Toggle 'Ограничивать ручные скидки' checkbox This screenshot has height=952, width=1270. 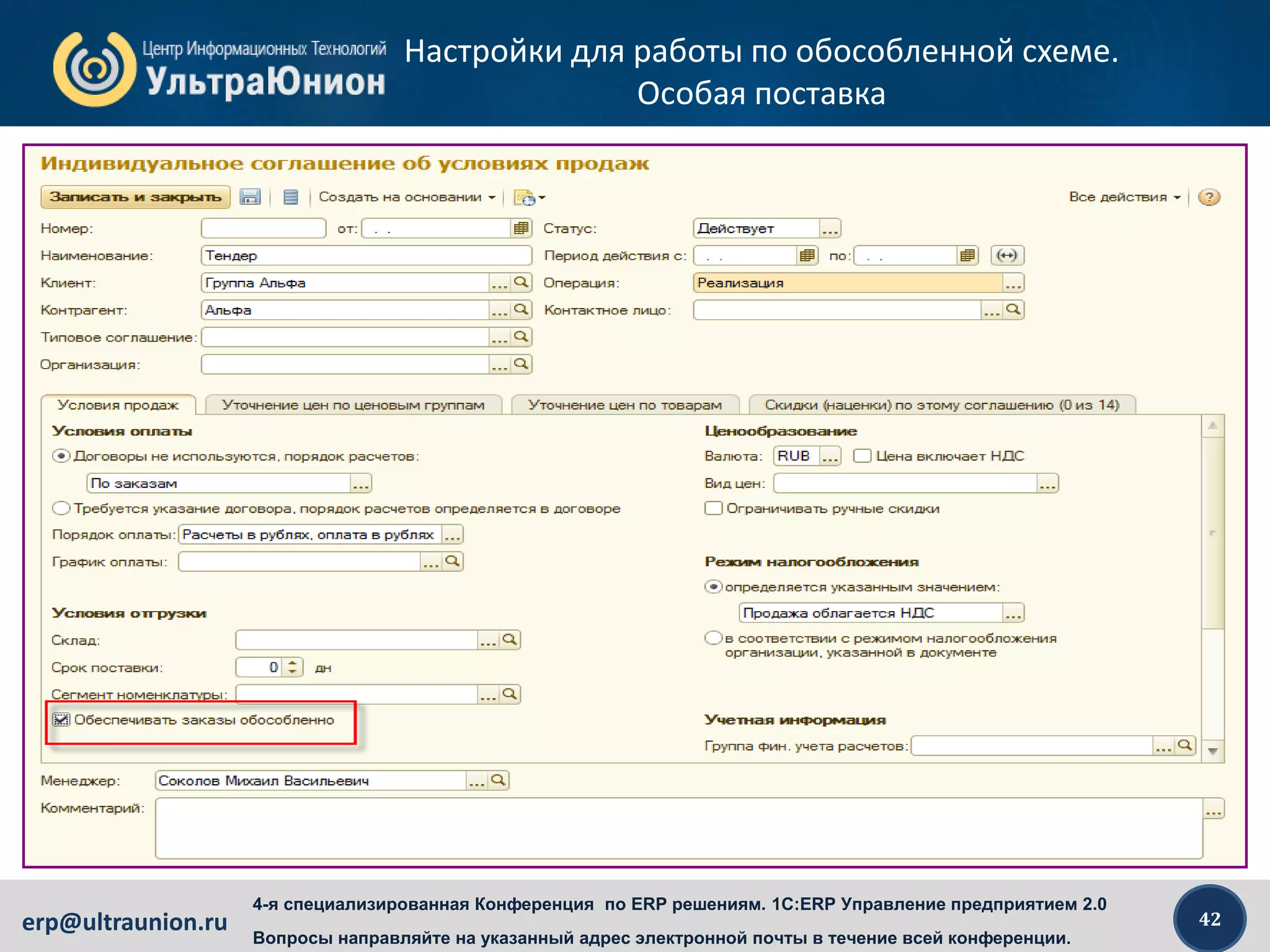[714, 508]
